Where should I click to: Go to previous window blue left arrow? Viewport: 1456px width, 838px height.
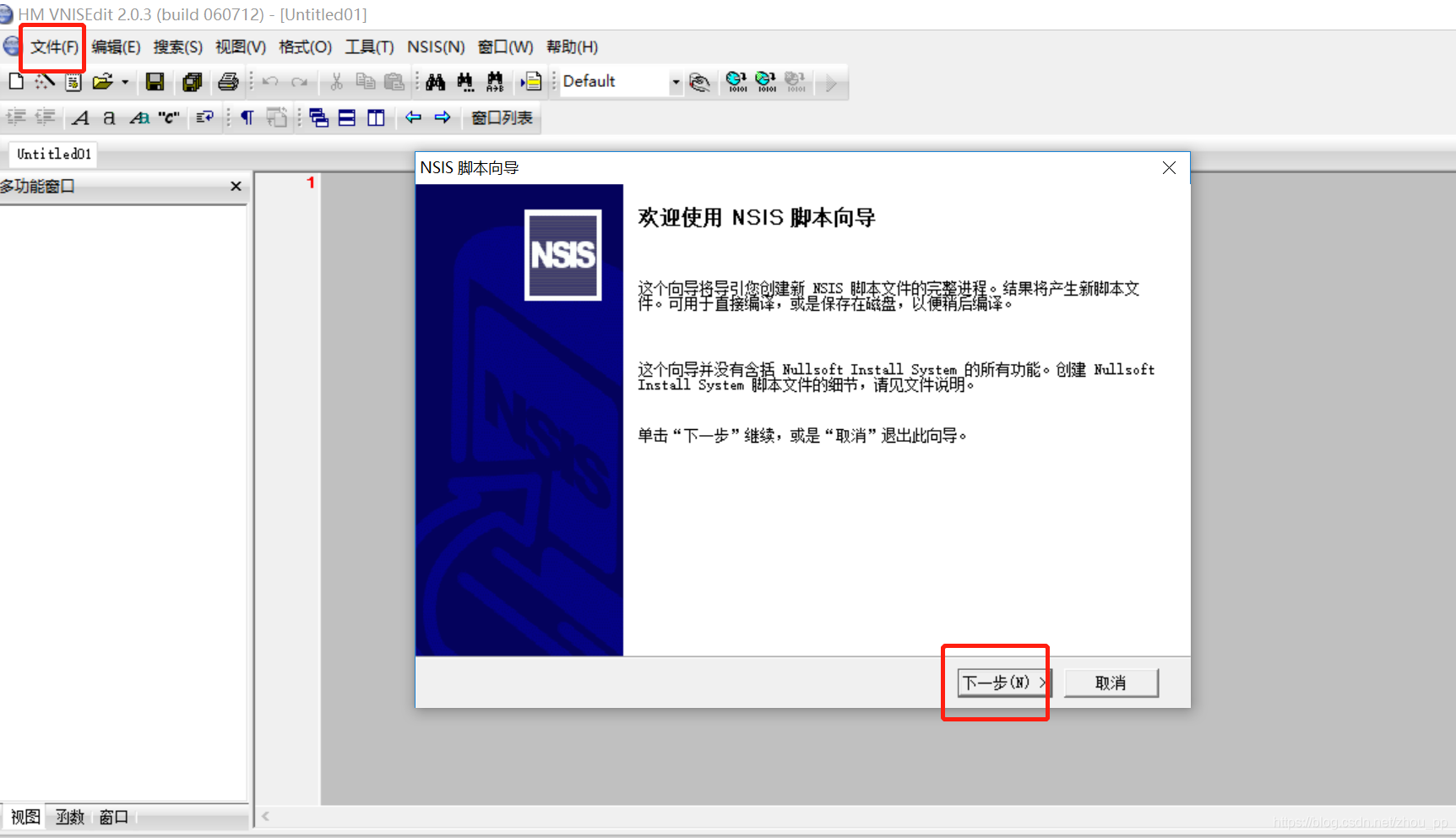pos(413,117)
